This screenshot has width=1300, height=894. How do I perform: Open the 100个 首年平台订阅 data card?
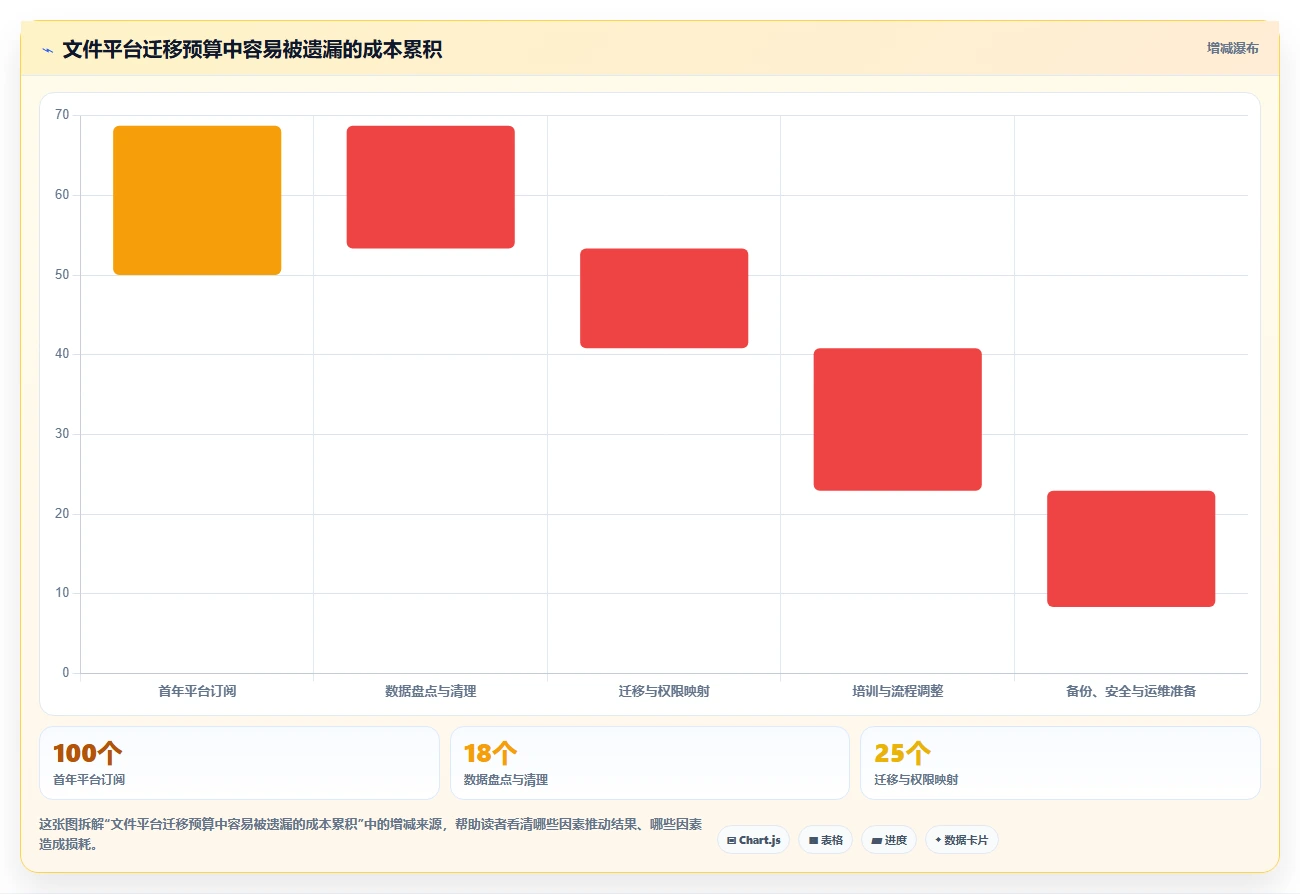point(239,763)
